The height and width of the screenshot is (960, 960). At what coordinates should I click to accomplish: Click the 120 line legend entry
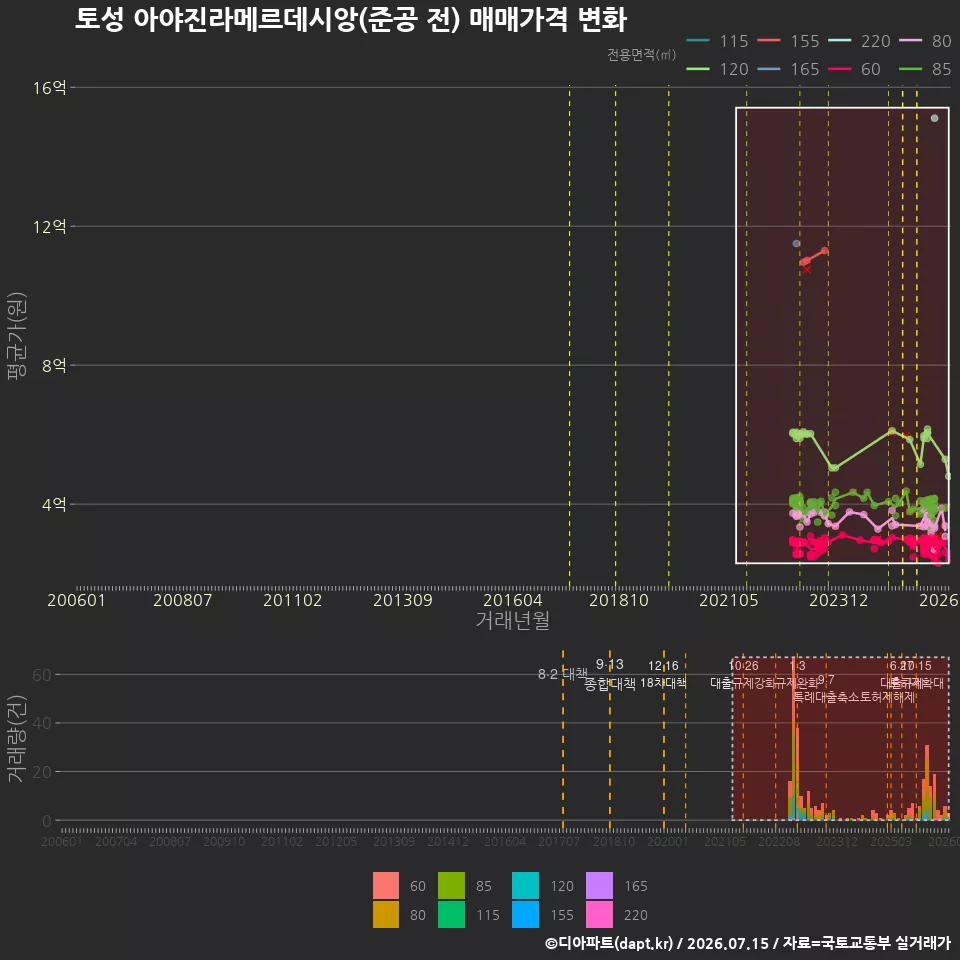click(718, 69)
